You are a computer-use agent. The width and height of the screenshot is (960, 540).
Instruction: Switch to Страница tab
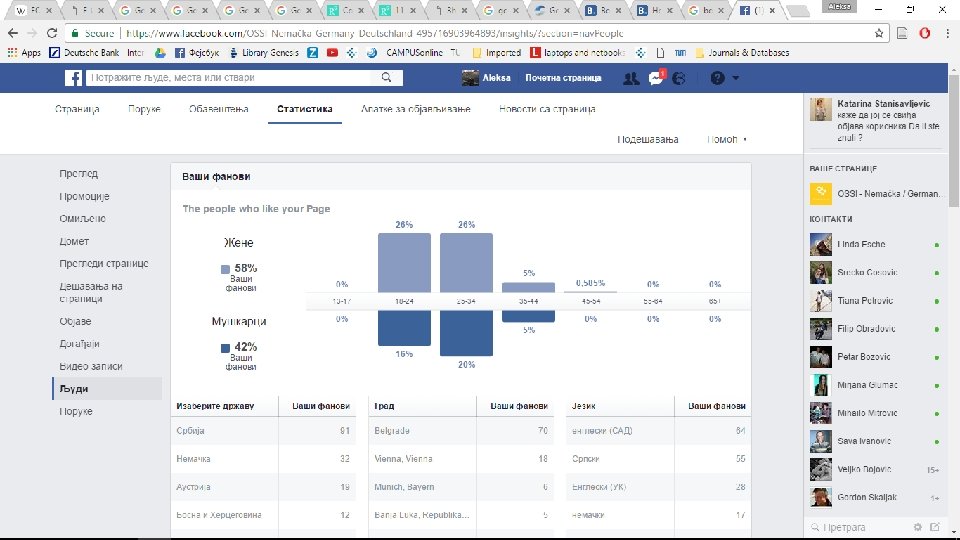[77, 109]
